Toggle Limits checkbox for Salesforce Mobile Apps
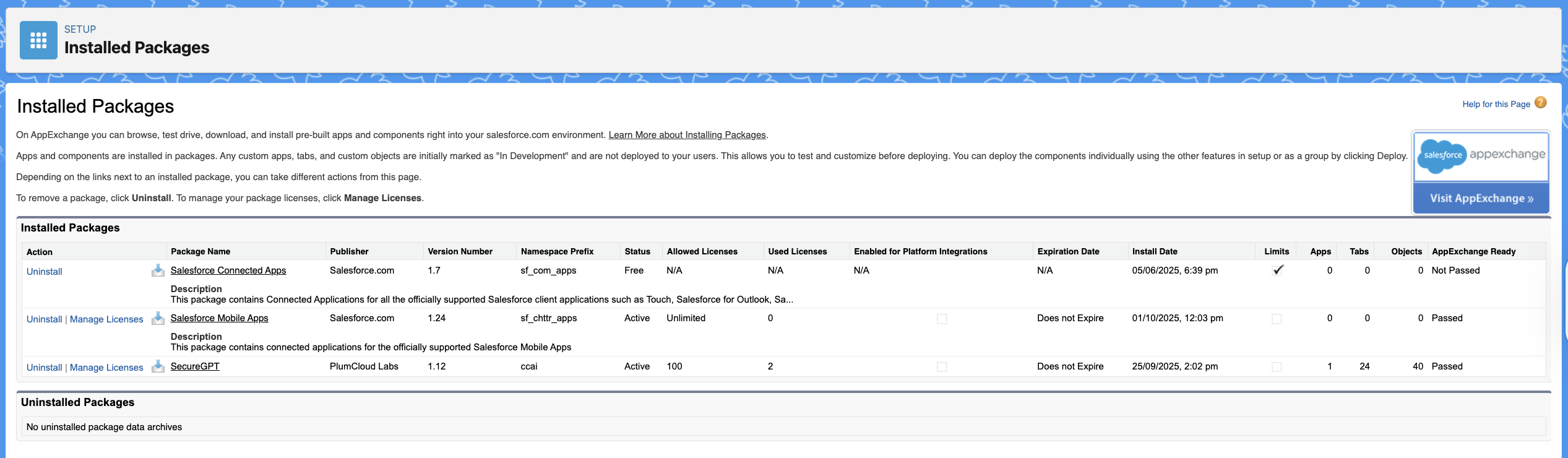1568x458 pixels. point(1276,319)
